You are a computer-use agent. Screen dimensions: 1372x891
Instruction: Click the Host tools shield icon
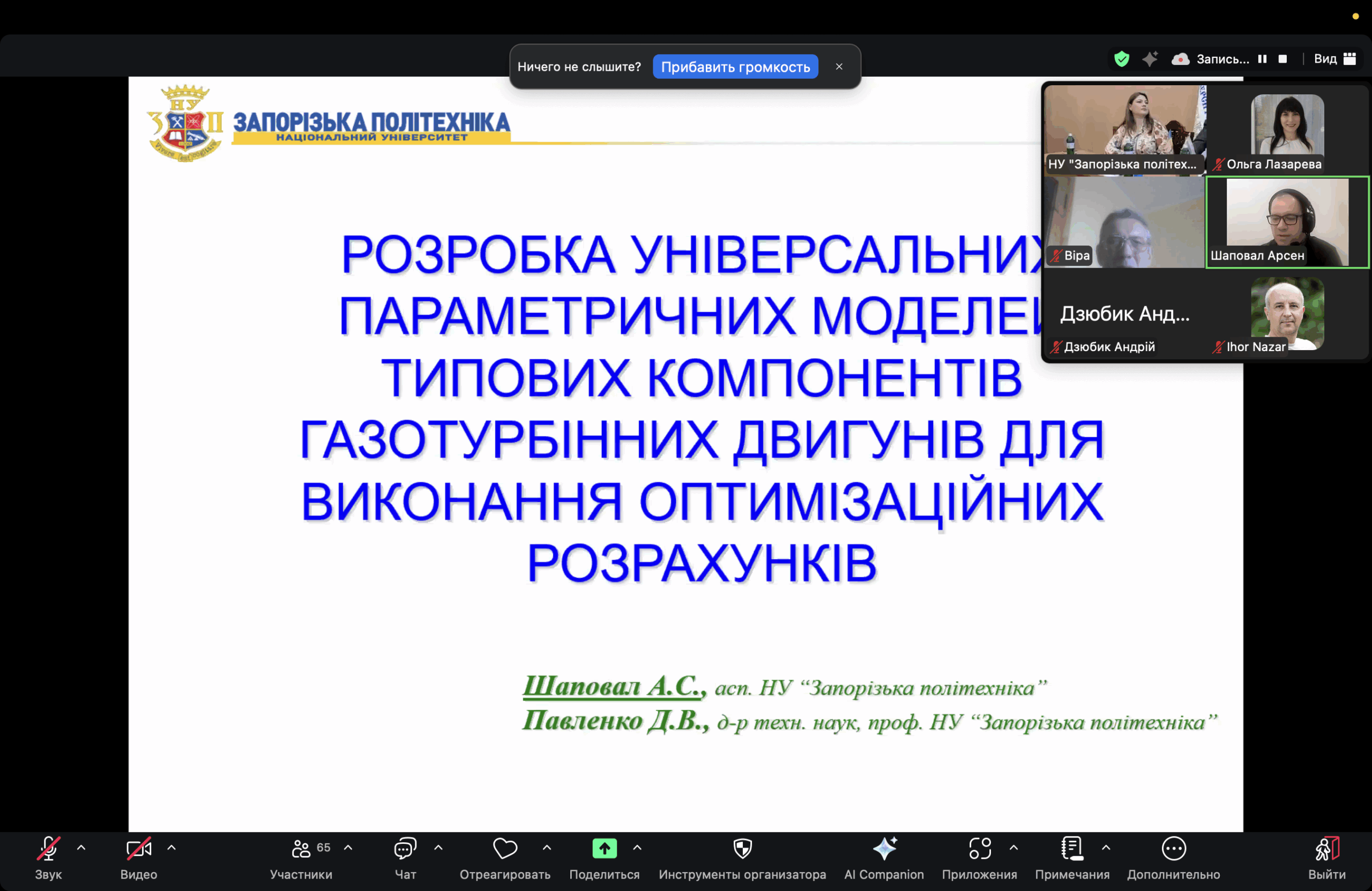point(742,848)
